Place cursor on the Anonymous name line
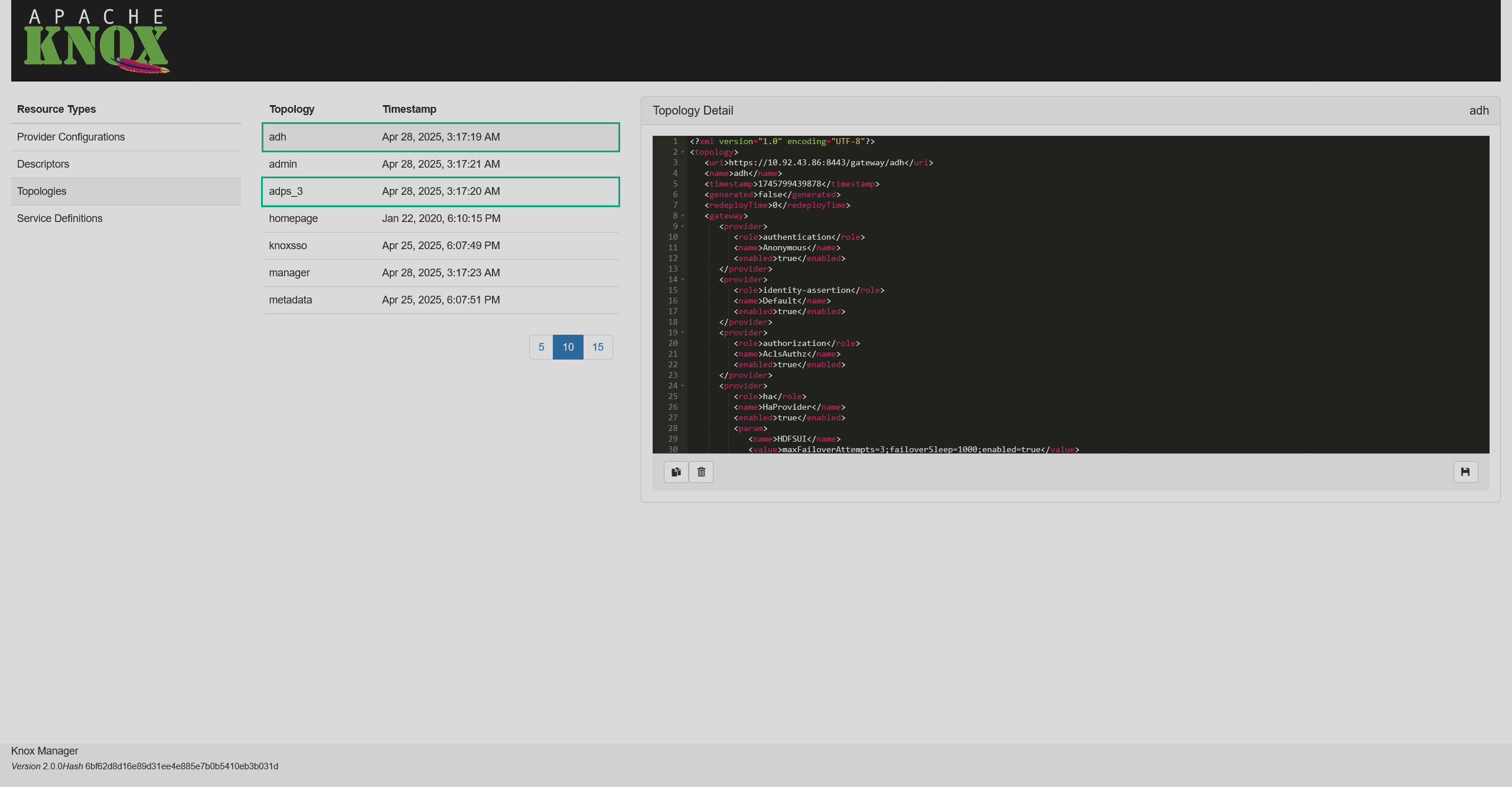This screenshot has width=1512, height=787. [787, 248]
